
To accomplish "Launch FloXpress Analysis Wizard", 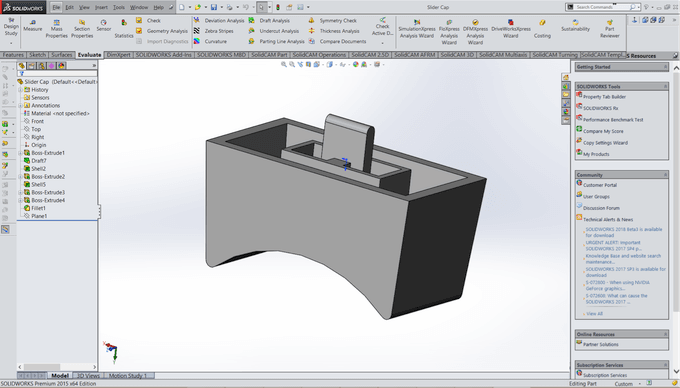I will point(449,32).
